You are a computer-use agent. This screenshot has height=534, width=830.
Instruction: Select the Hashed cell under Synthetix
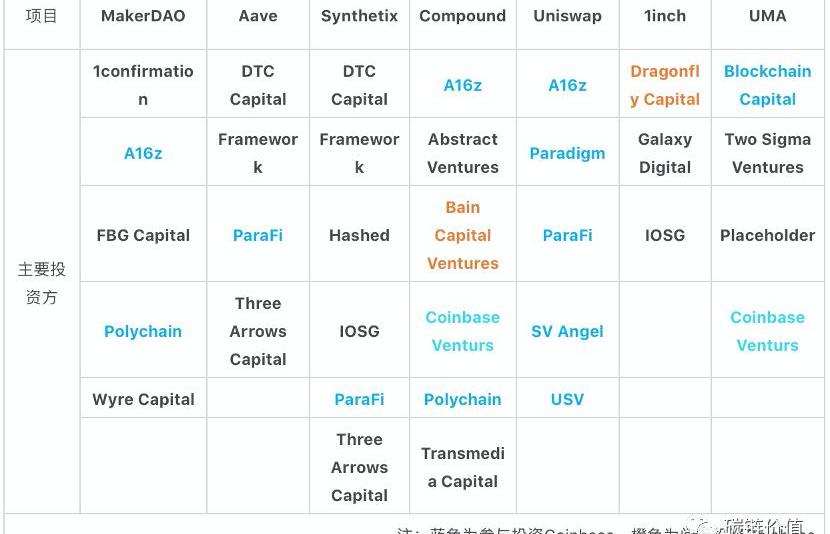point(359,235)
